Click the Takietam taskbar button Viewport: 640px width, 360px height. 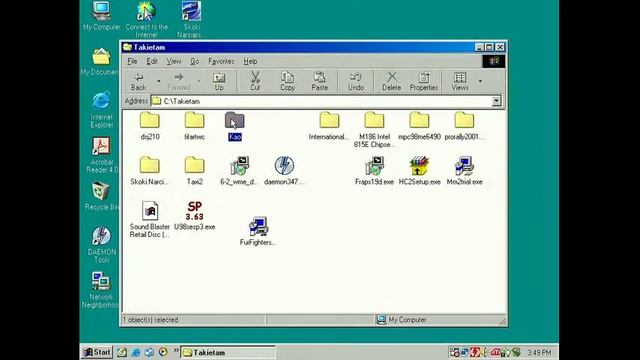pos(228,352)
